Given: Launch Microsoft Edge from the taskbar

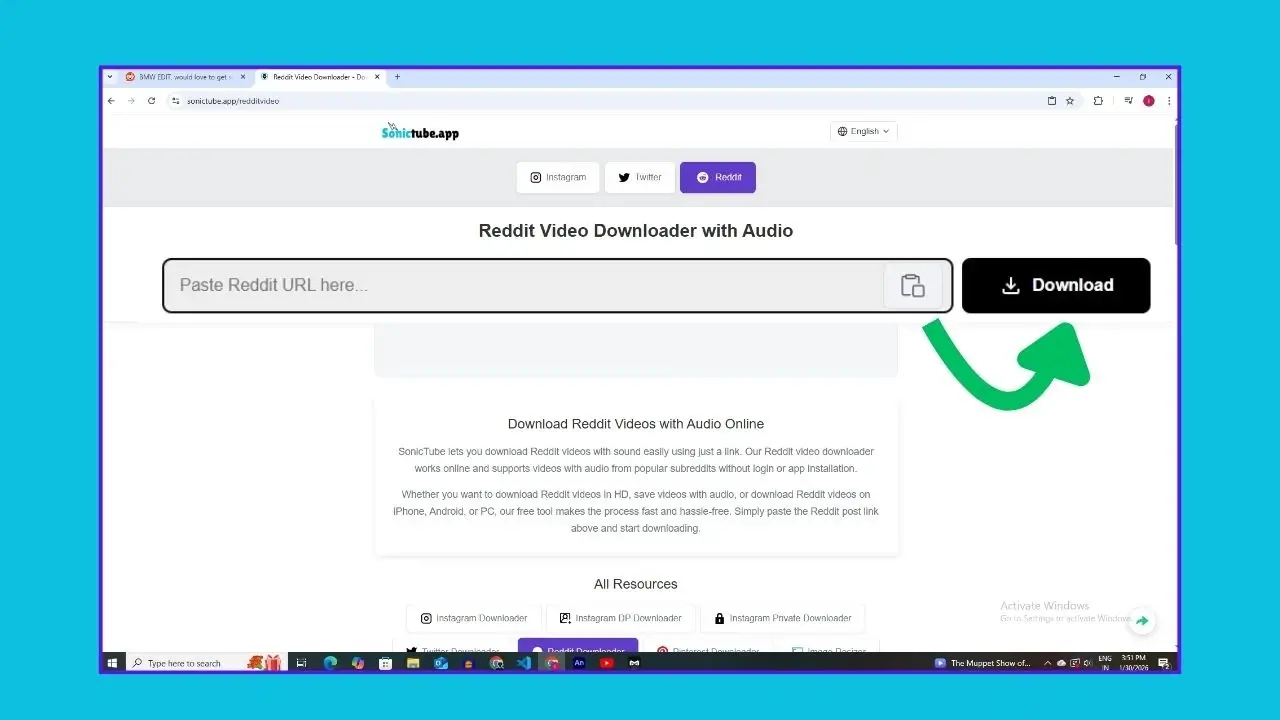Looking at the screenshot, I should coord(330,663).
